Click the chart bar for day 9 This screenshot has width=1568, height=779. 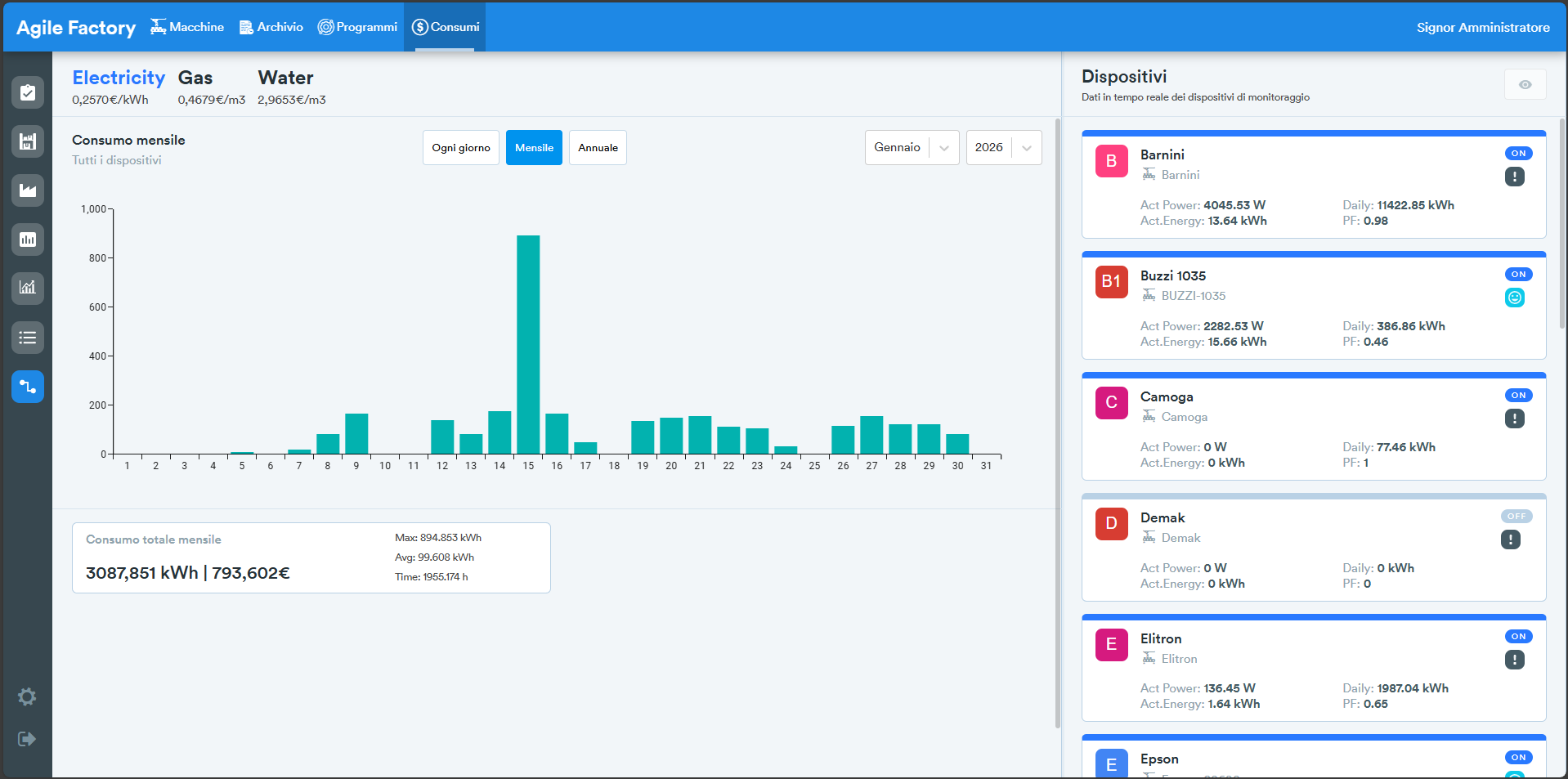click(x=356, y=433)
